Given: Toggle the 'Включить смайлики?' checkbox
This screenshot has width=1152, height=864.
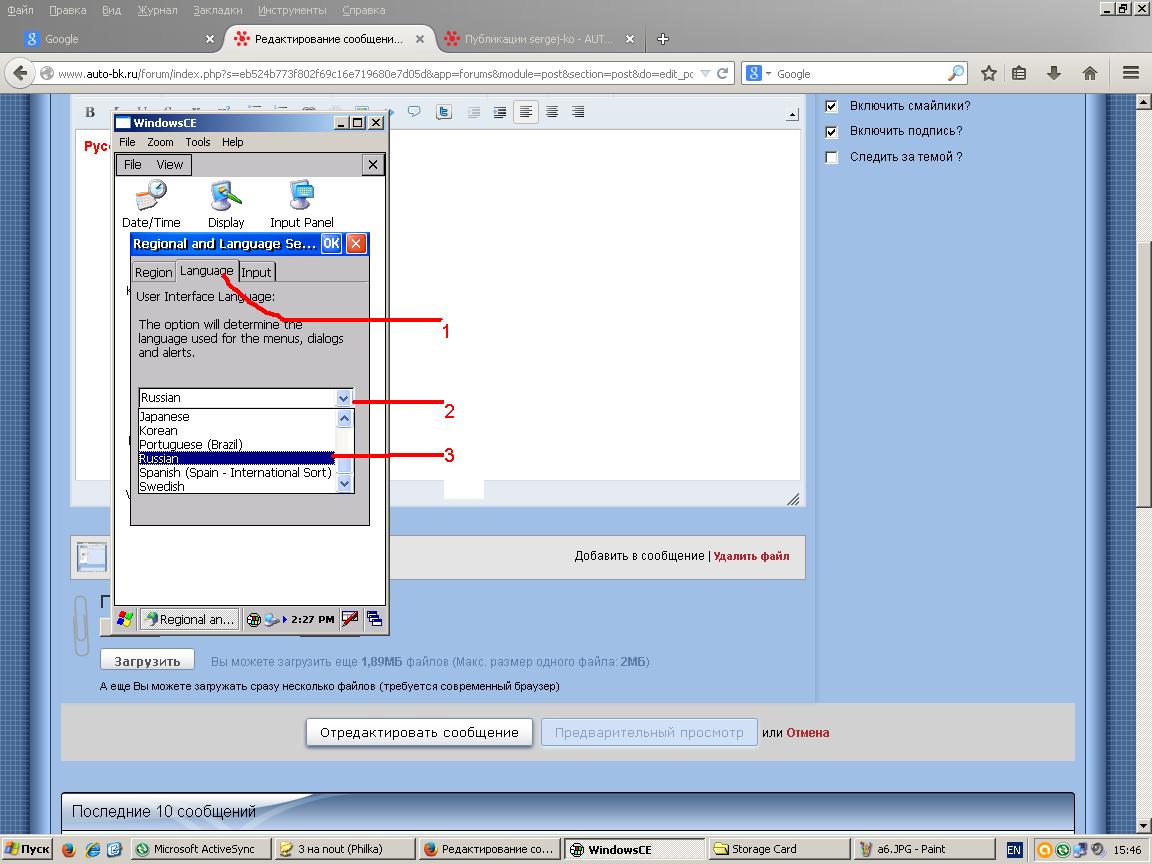Looking at the screenshot, I should pos(832,106).
